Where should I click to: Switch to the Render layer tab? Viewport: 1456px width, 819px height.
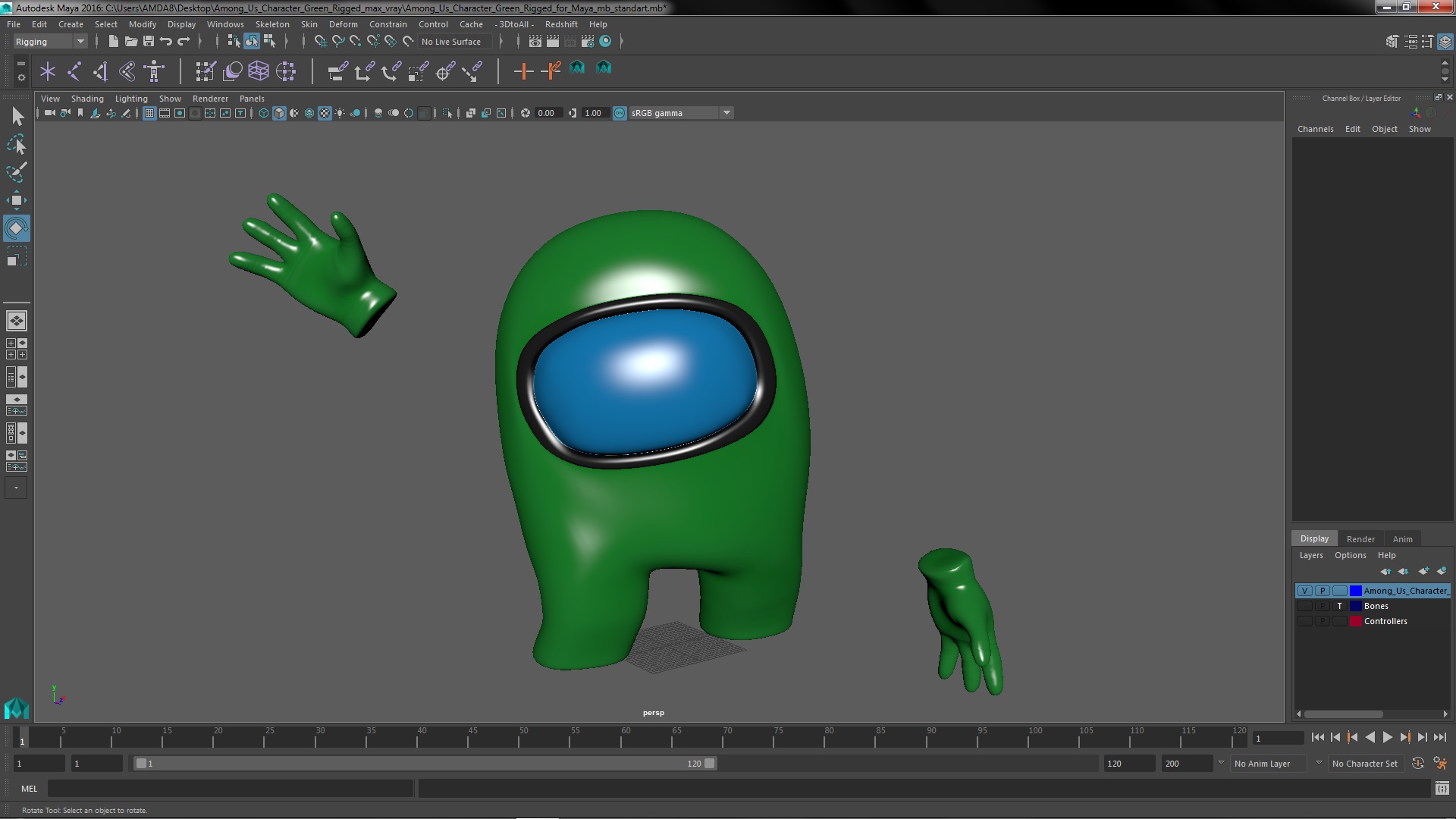pyautogui.click(x=1360, y=539)
